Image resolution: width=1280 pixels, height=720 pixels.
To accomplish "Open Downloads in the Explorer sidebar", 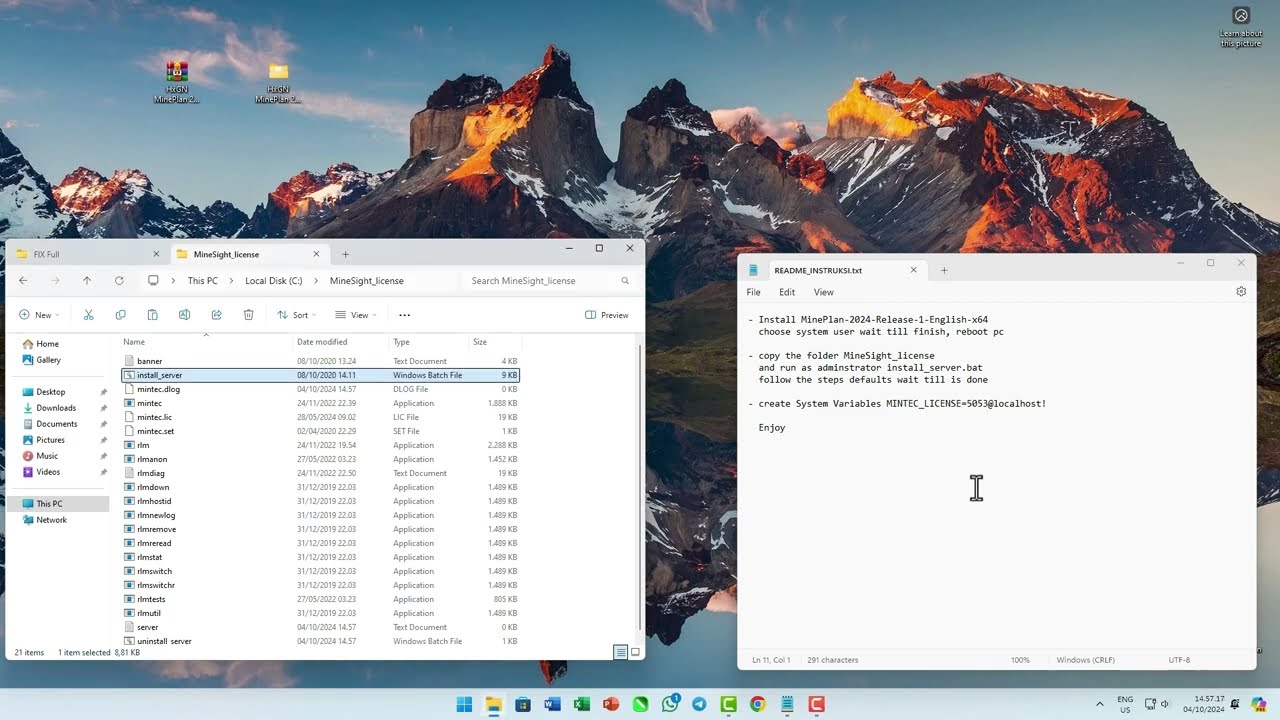I will pyautogui.click(x=56, y=408).
